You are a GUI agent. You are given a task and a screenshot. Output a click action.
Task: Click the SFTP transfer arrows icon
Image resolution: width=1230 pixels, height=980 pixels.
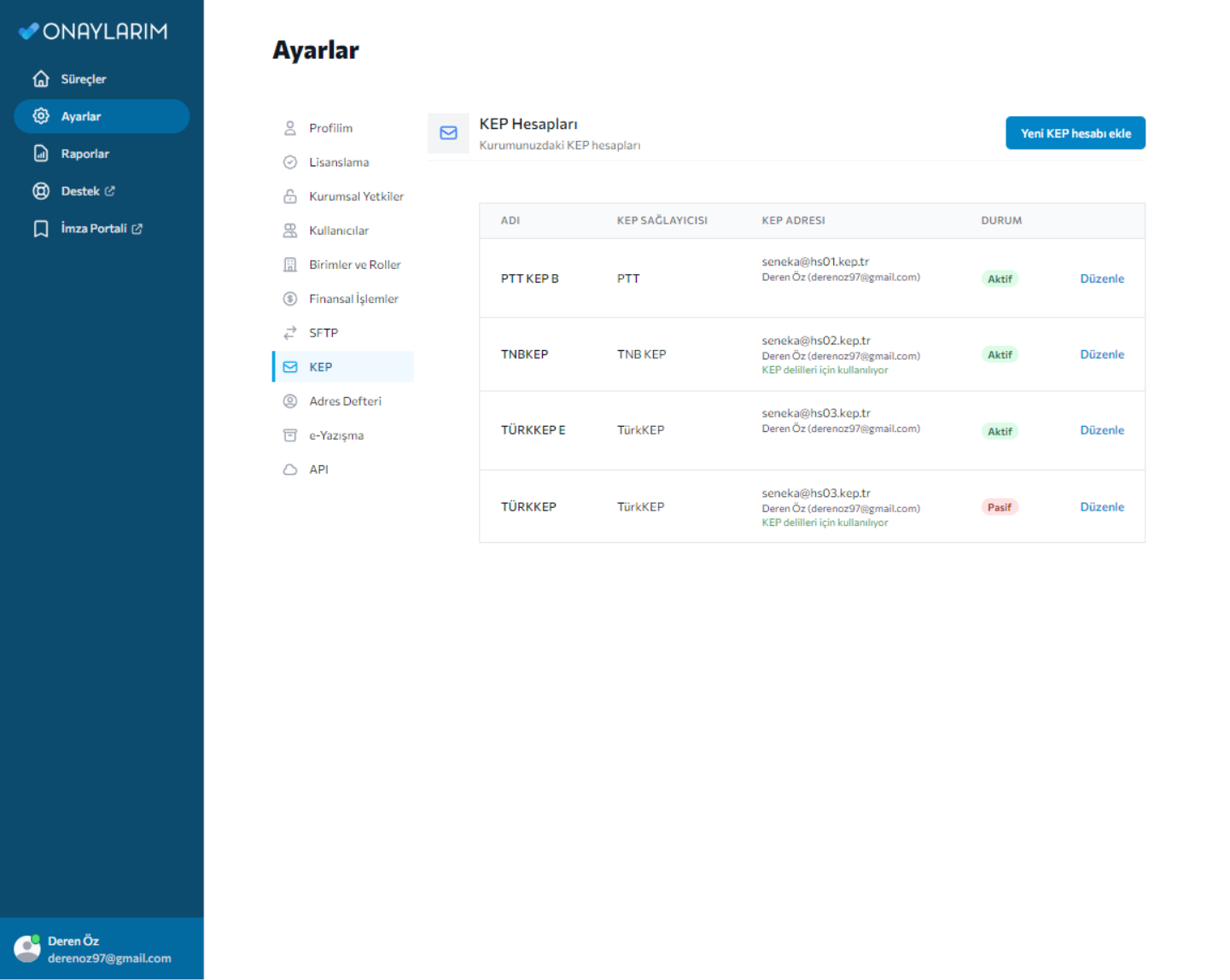(290, 333)
